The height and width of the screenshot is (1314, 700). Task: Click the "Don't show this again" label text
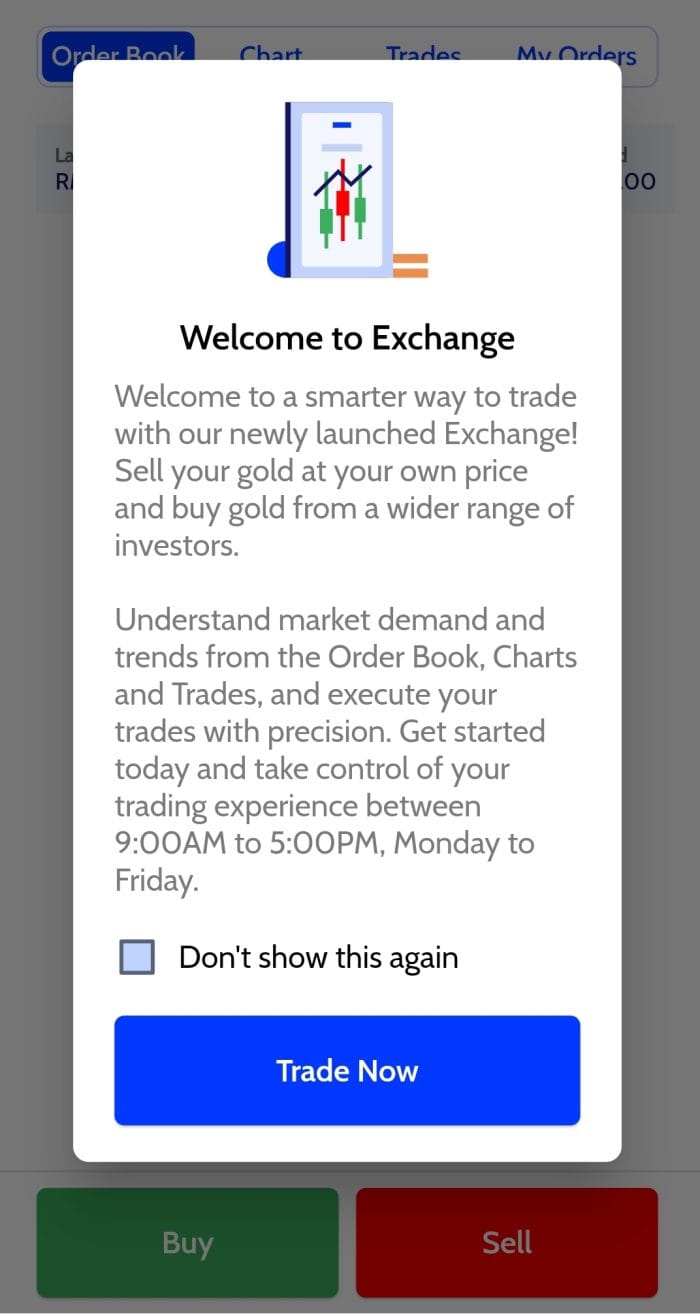click(318, 957)
